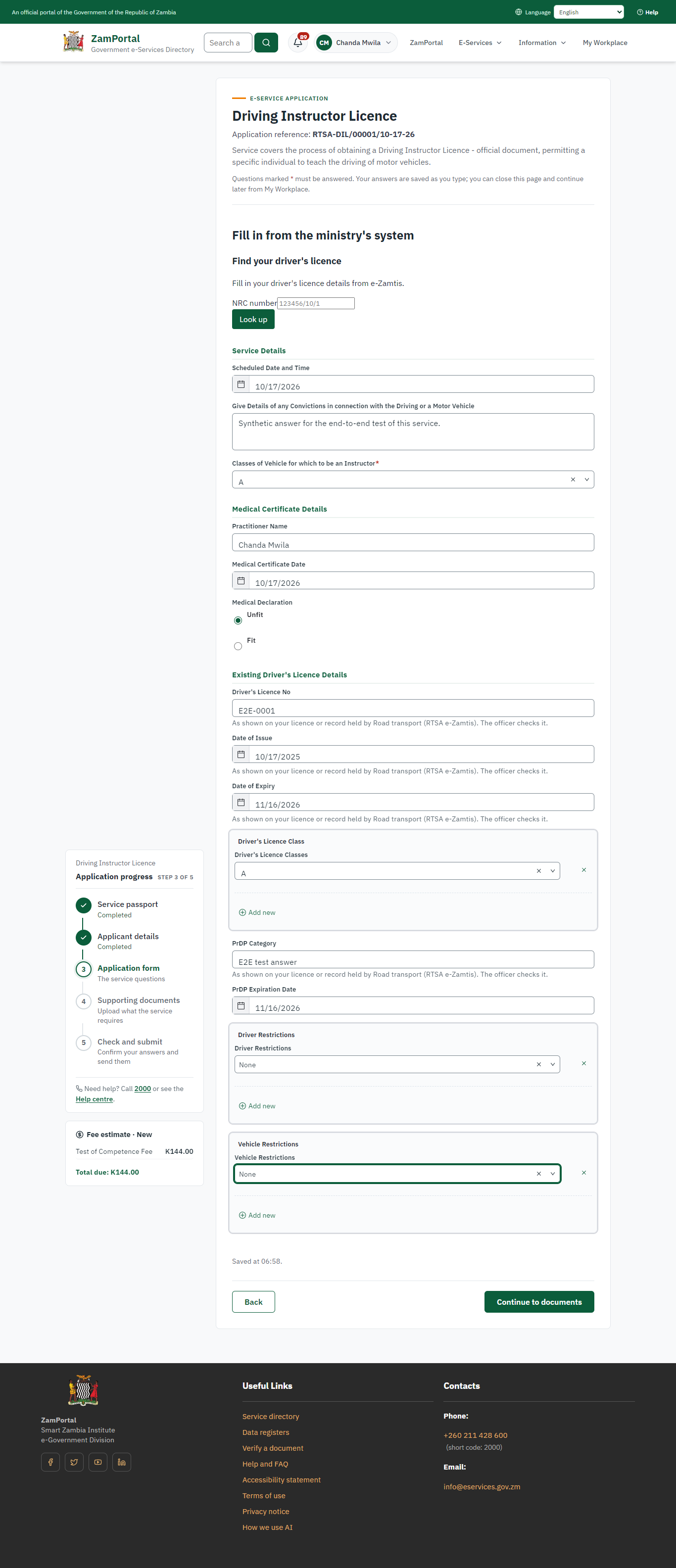This screenshot has height=1568, width=676.
Task: Clear the Driver's Licence Classes value
Action: point(538,871)
